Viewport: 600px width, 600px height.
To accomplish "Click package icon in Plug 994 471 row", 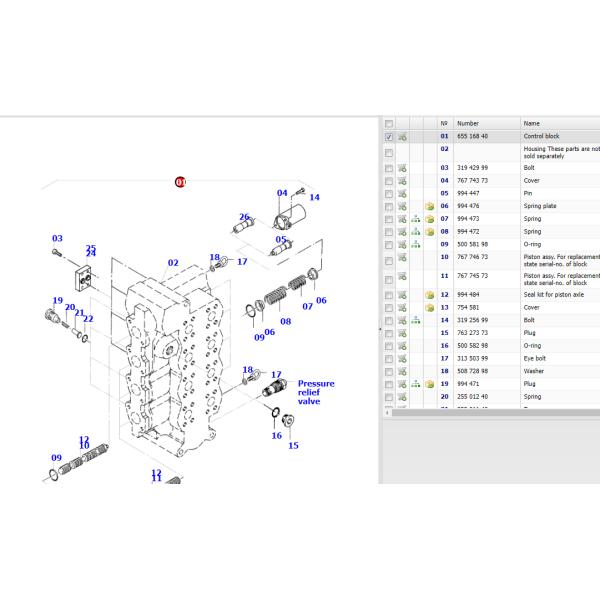I will [x=429, y=384].
